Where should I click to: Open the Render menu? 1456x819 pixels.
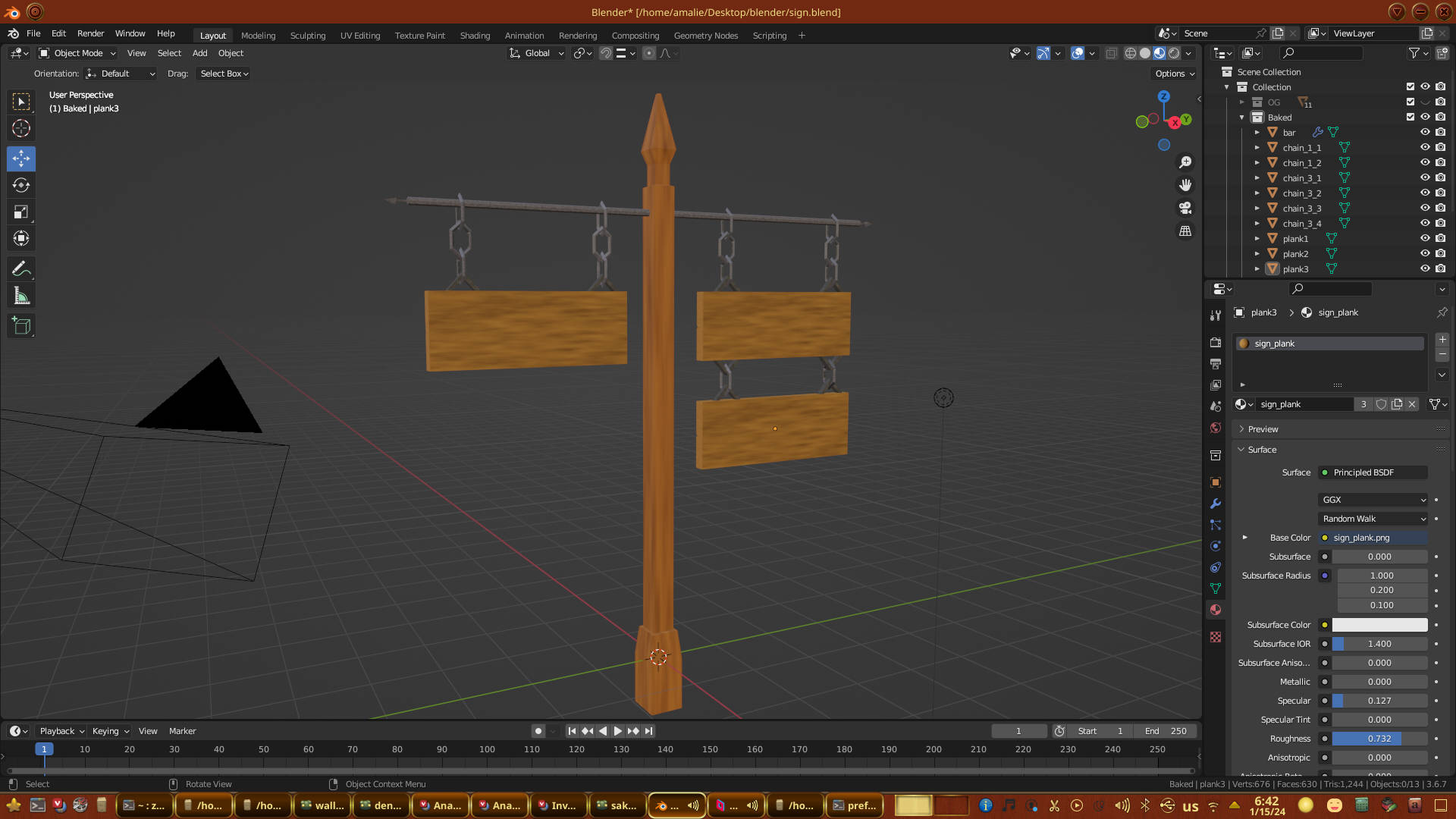90,33
